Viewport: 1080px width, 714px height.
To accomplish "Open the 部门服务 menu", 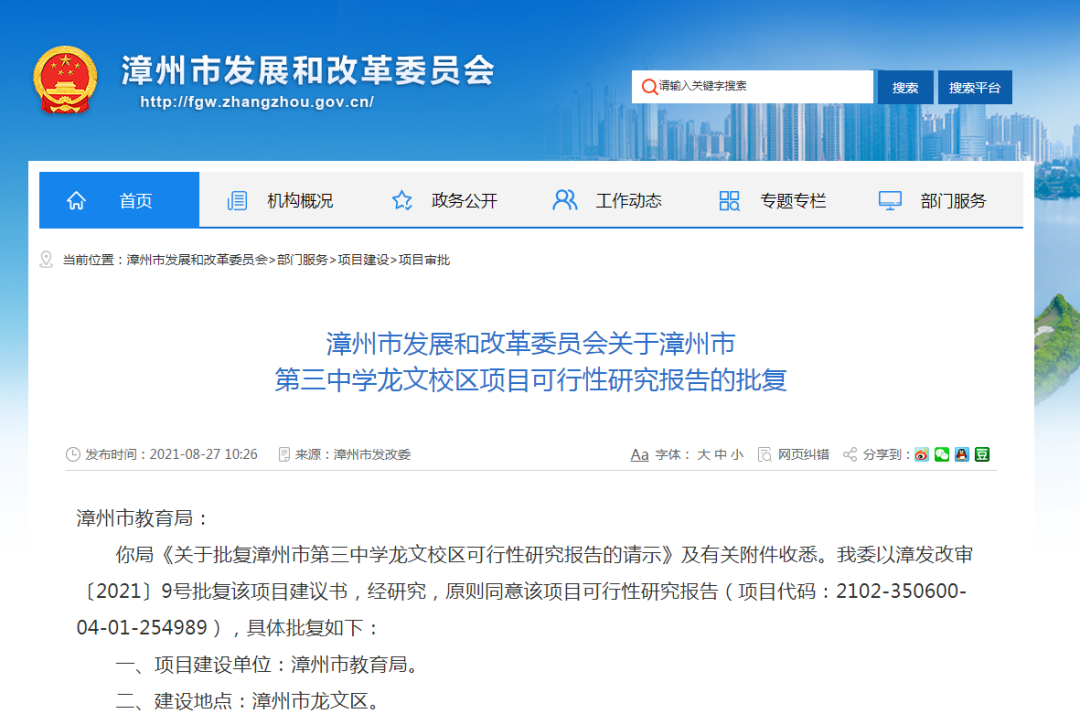I will (x=933, y=201).
